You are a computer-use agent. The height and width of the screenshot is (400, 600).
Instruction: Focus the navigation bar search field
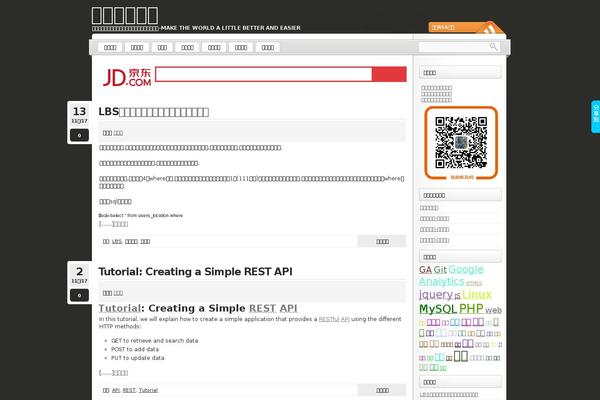tap(454, 47)
